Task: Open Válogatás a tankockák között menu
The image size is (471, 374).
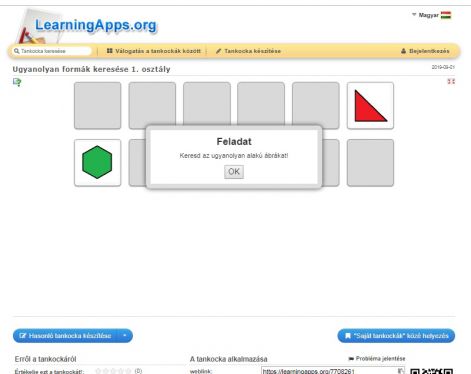Action: (154, 51)
